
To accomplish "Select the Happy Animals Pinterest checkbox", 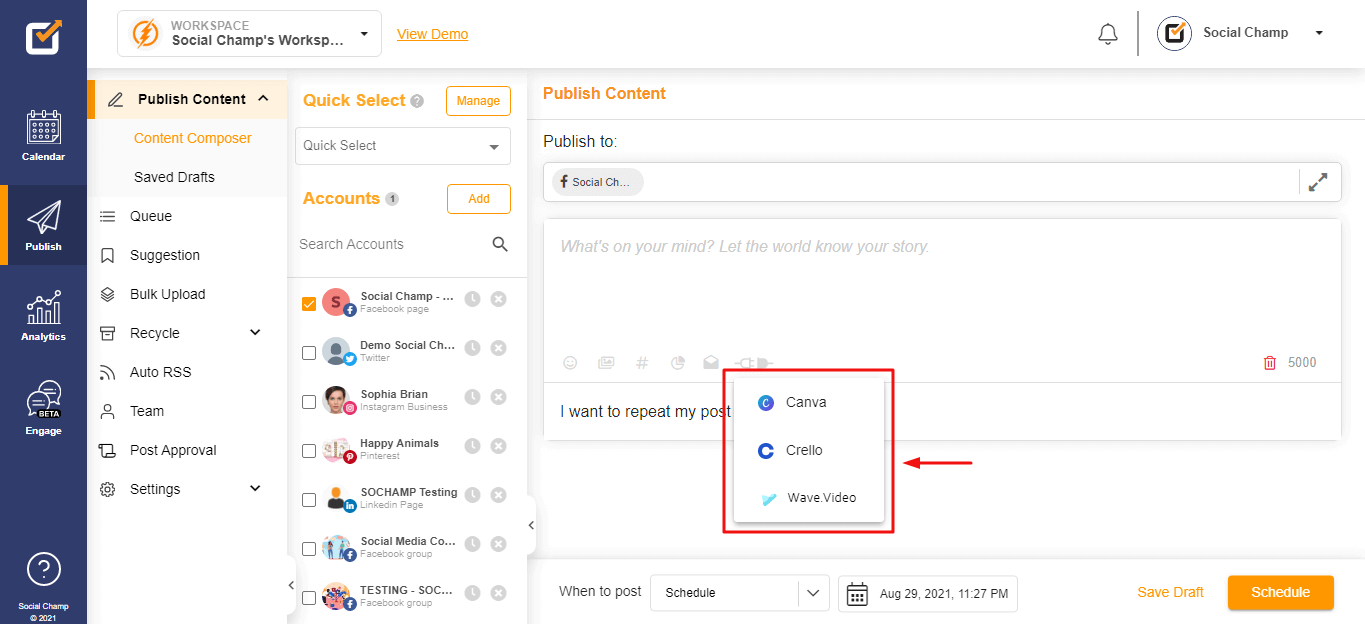I will [x=309, y=451].
